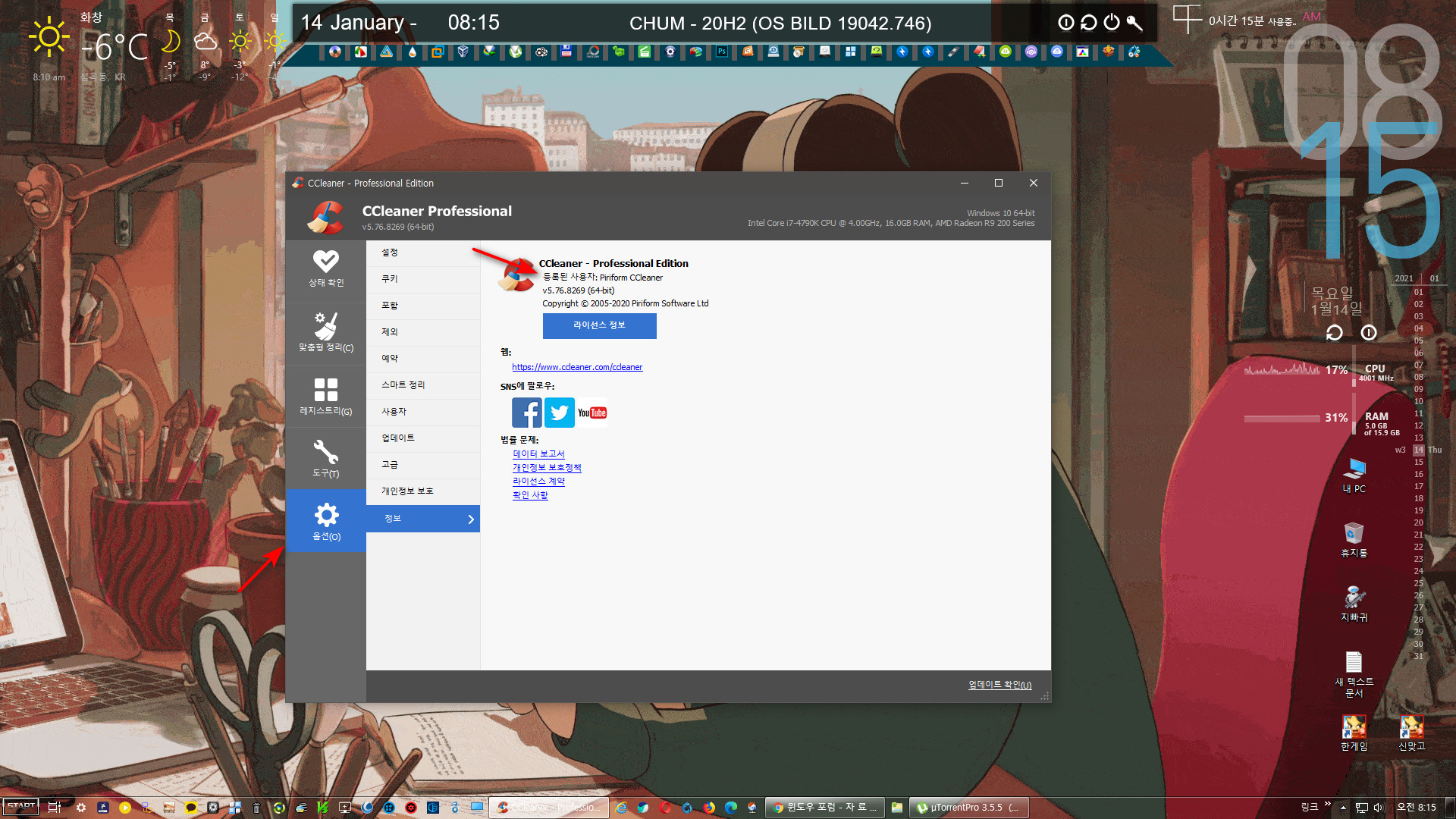Click the blue floppy disk icon in top dock
Viewport: 1456px width, 819px height.
566,52
